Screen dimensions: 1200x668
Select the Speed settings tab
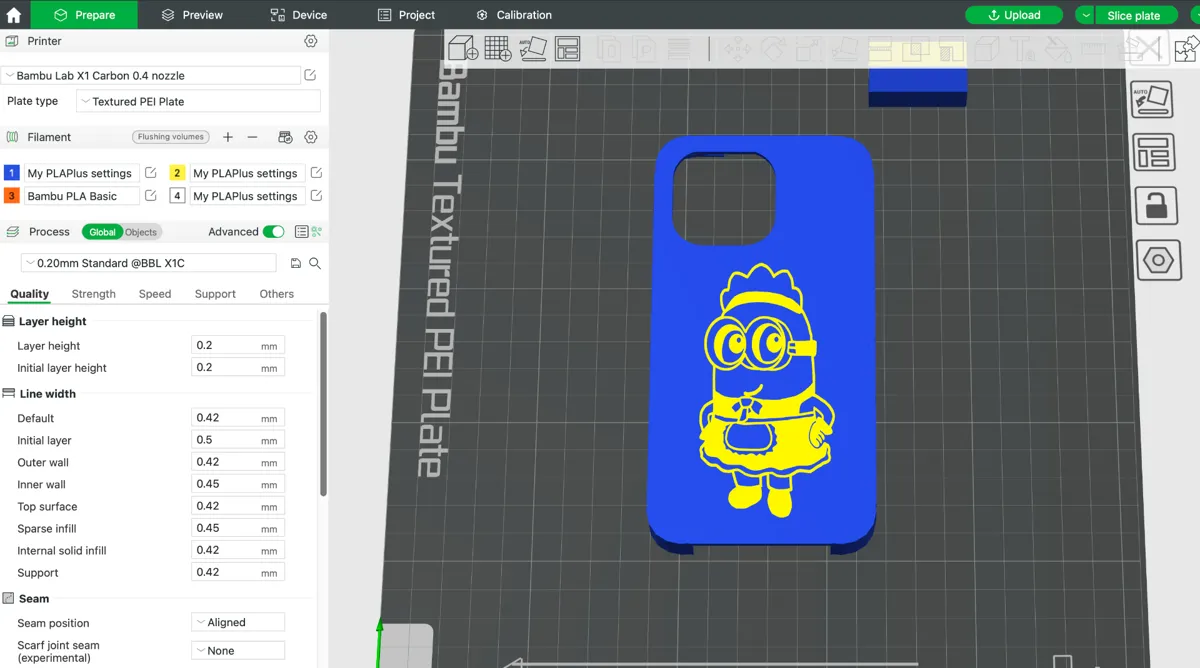click(x=155, y=294)
